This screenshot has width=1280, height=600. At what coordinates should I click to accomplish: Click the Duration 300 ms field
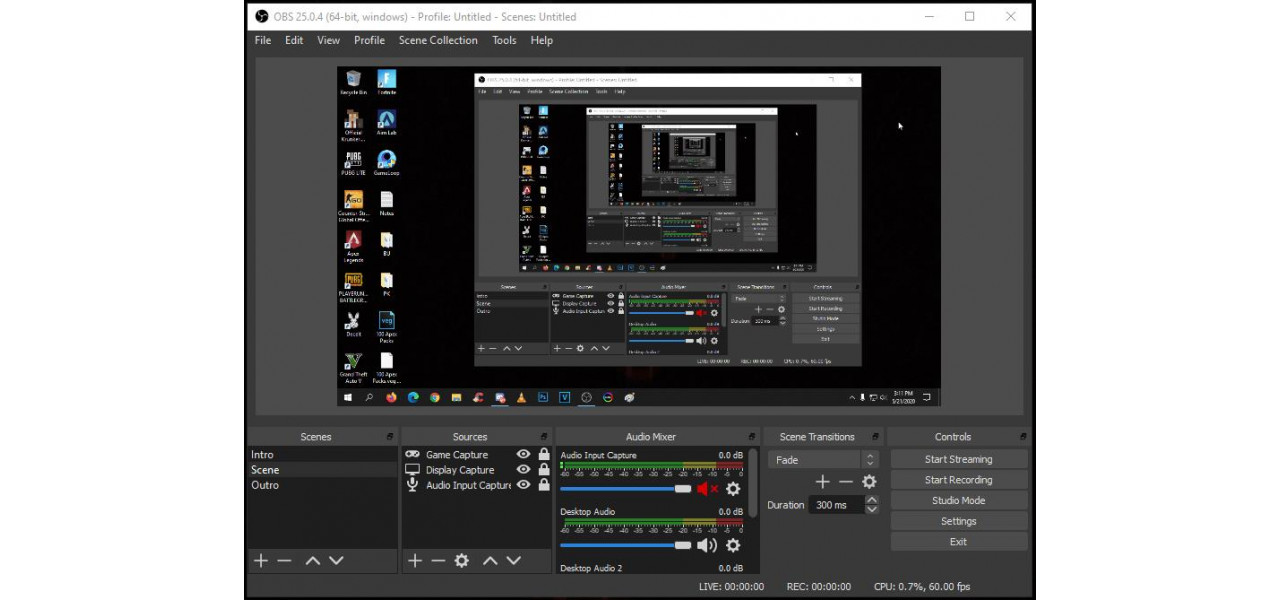(836, 505)
